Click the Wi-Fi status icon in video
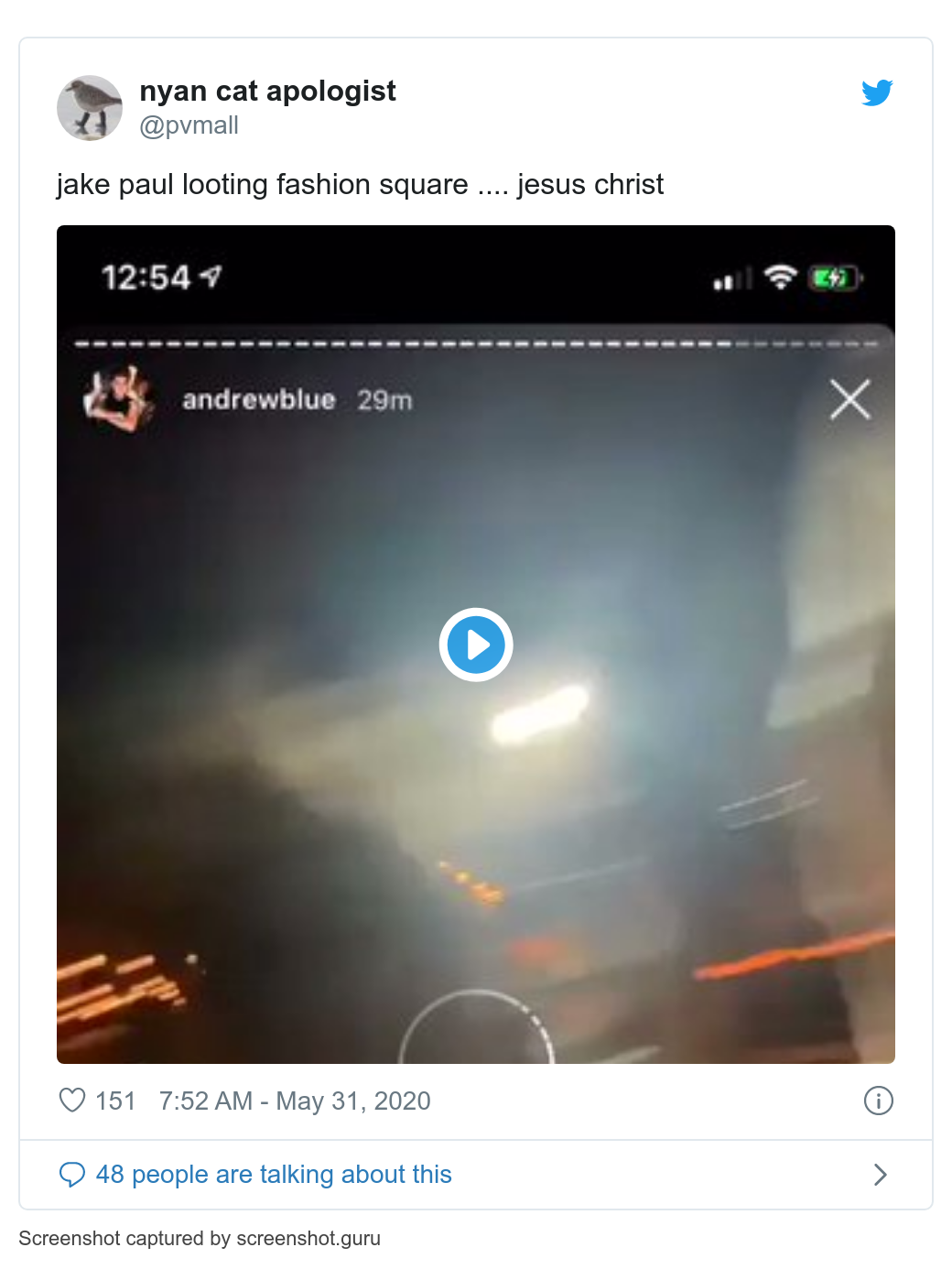 pyautogui.click(x=781, y=277)
